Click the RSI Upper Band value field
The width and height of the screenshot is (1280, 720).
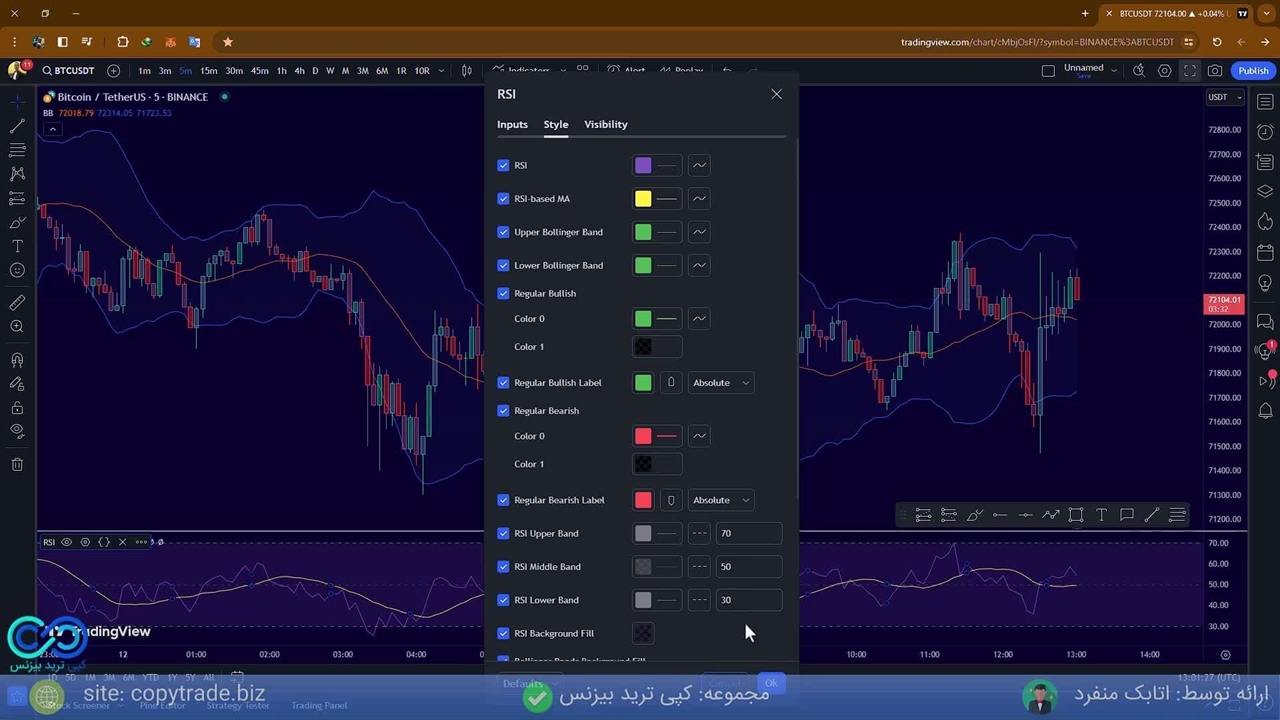(748, 534)
